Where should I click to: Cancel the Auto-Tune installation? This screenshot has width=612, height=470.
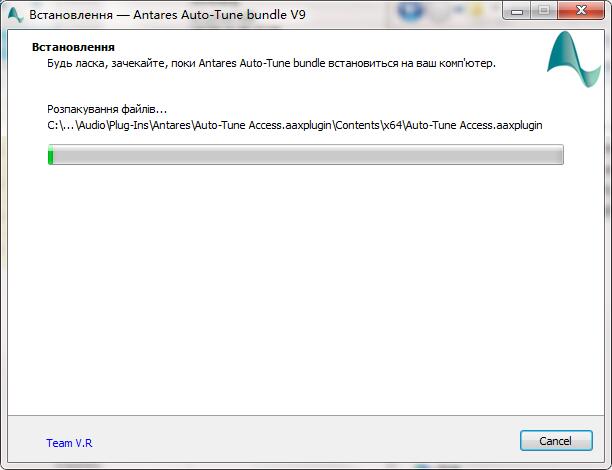pos(556,441)
